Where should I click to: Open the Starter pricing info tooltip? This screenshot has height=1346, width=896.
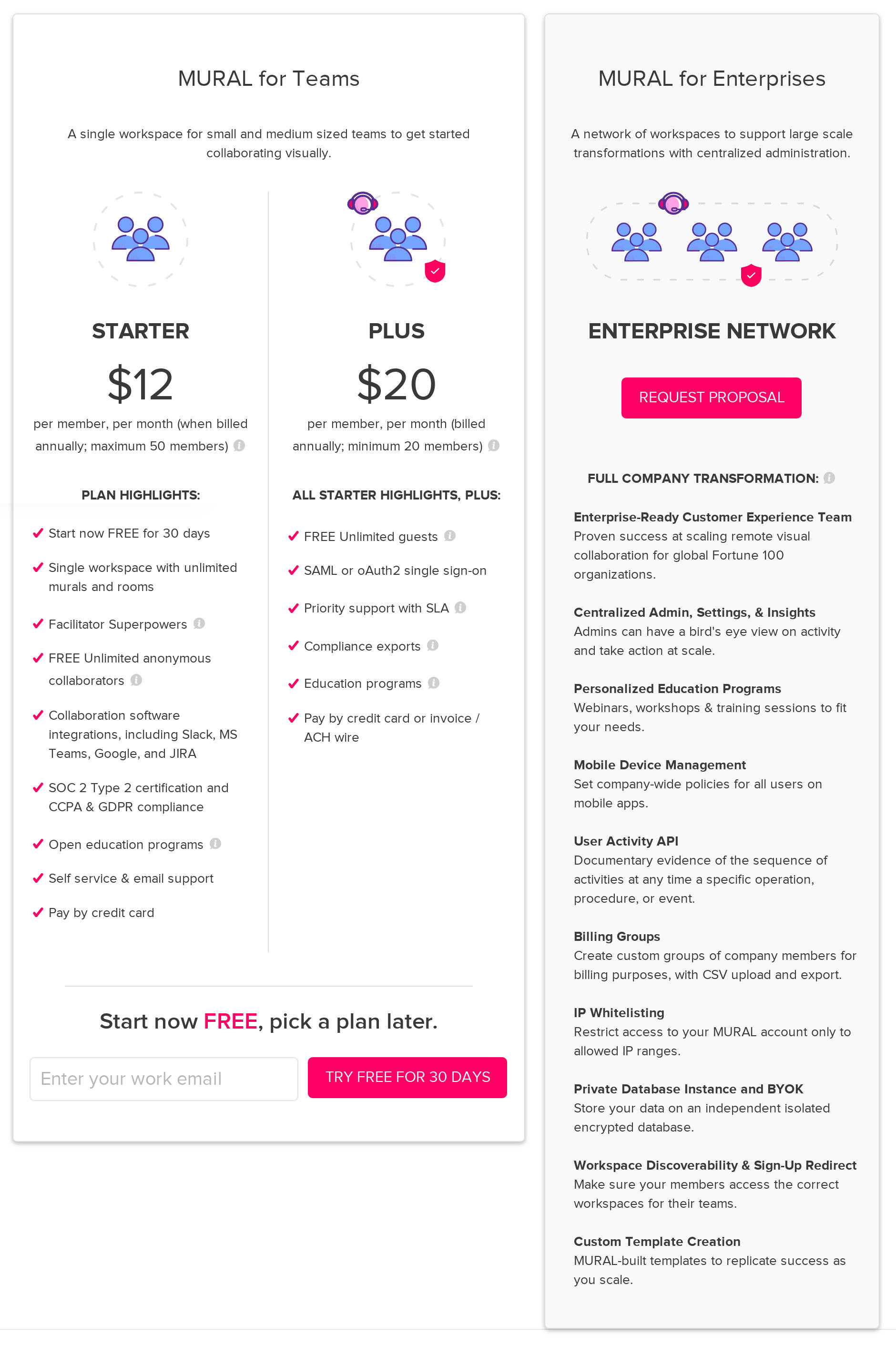239,446
